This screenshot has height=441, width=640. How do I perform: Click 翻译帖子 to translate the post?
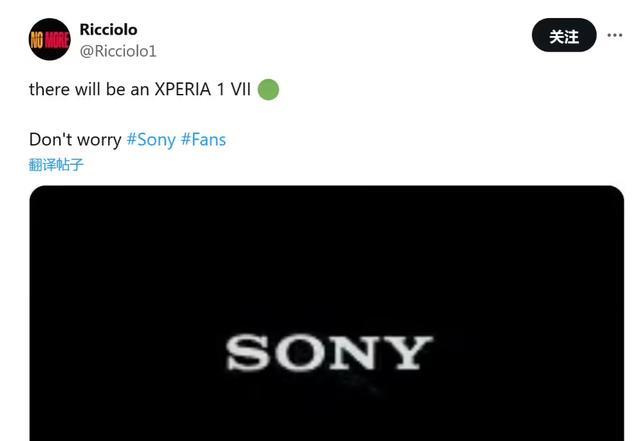[56, 165]
